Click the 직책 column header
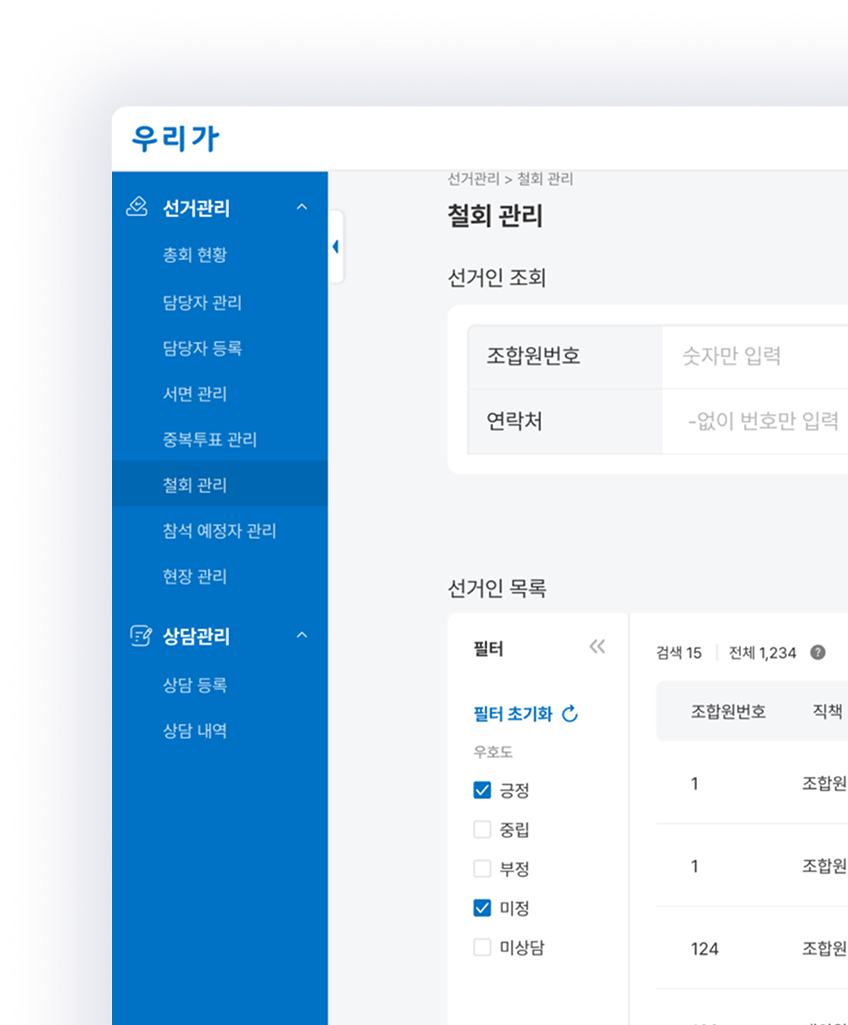 pos(827,711)
